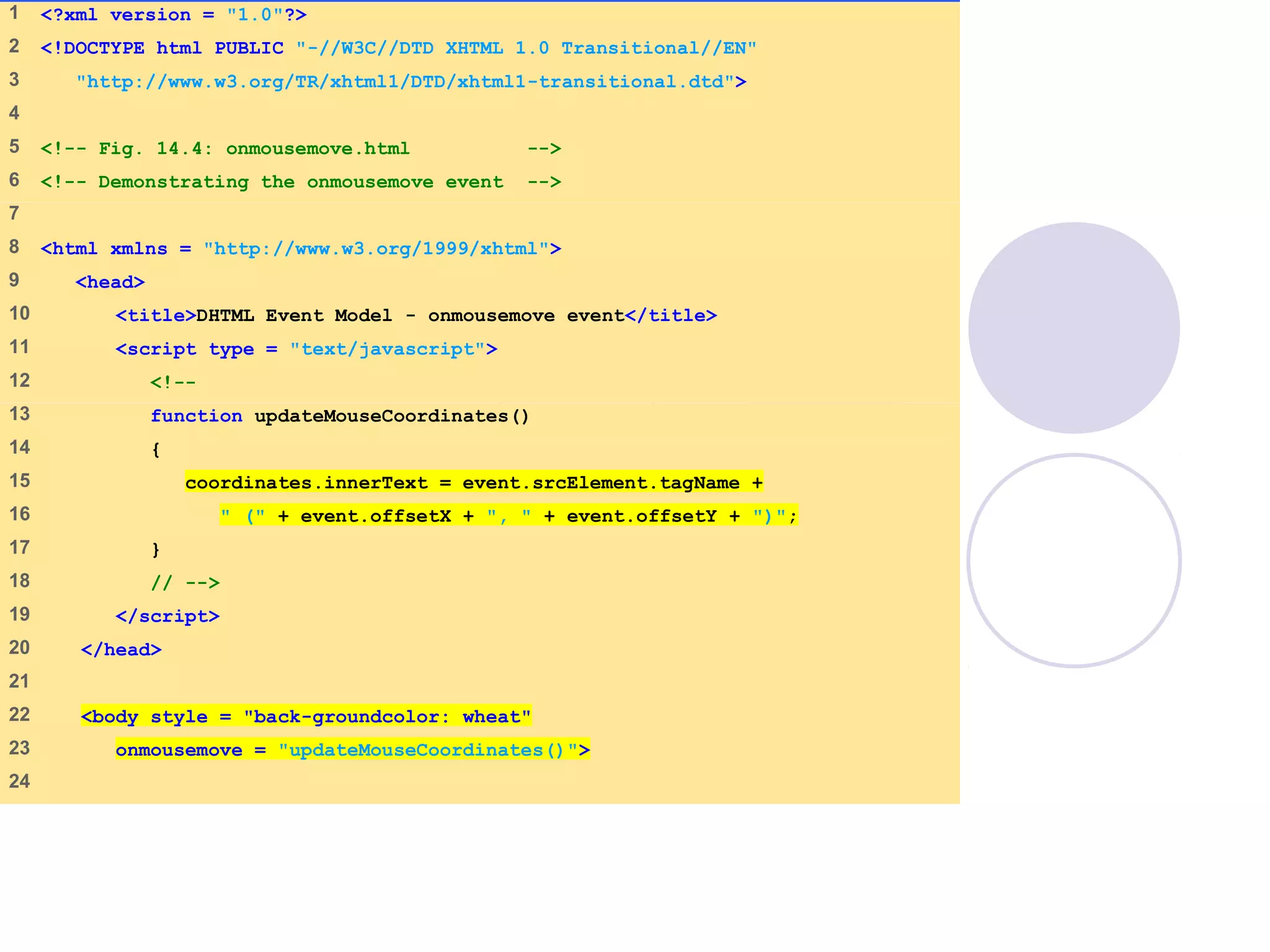Click the 'Demonstrating the onmousemove event' comment

[x=301, y=182]
